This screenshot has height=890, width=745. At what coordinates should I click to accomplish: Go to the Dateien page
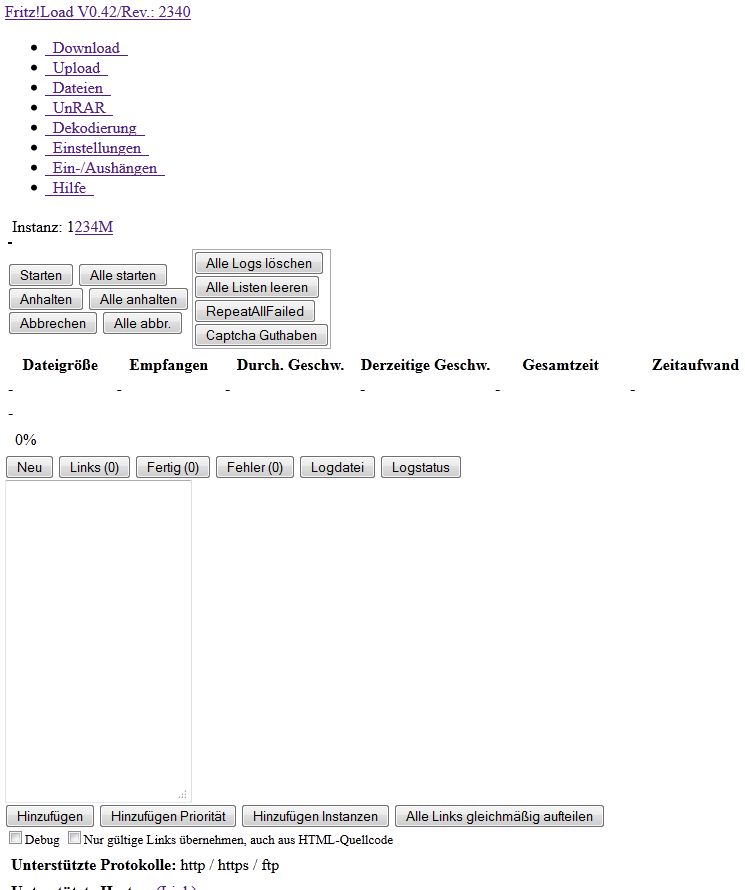tap(78, 88)
